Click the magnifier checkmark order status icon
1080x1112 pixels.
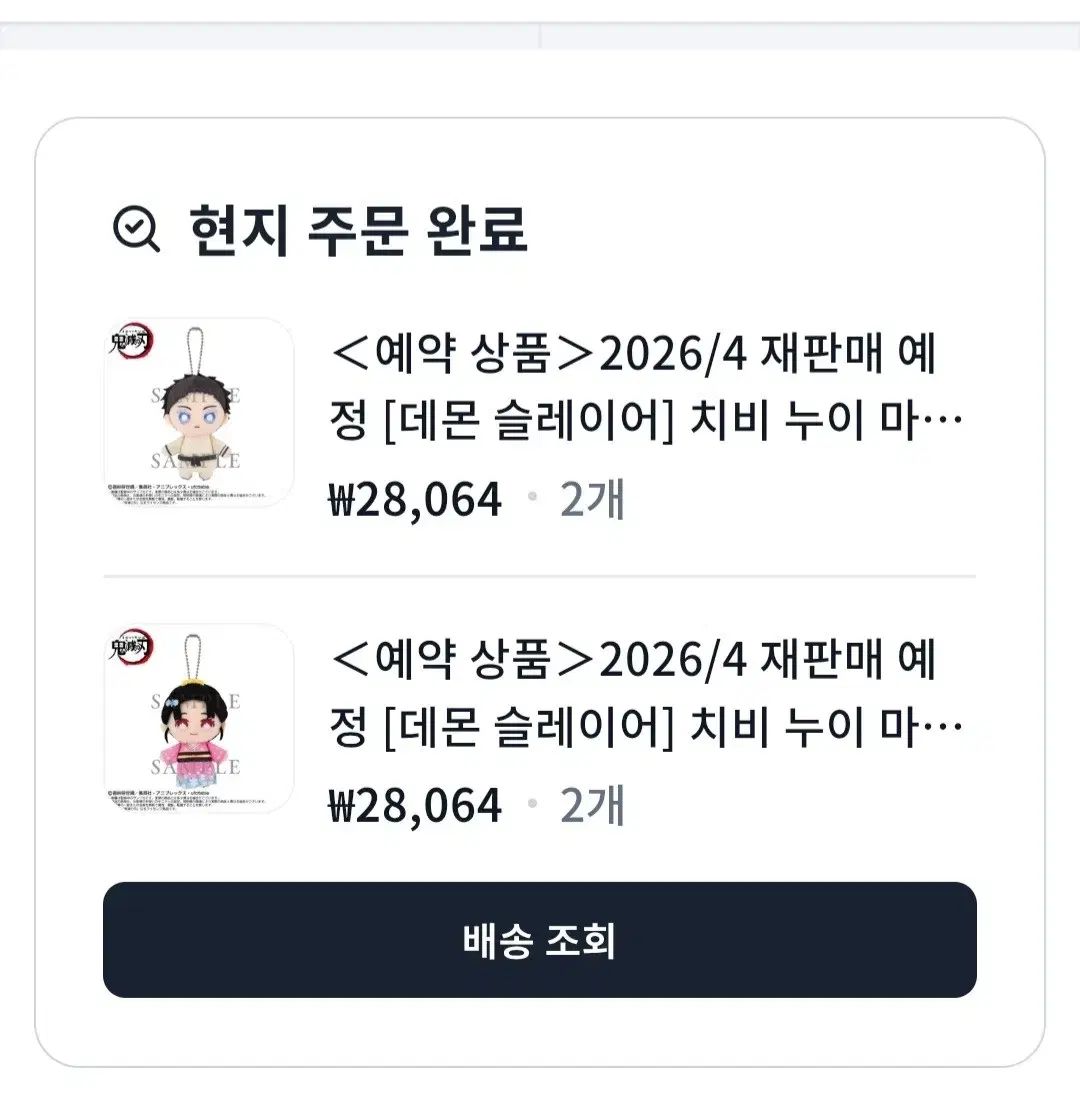[136, 229]
